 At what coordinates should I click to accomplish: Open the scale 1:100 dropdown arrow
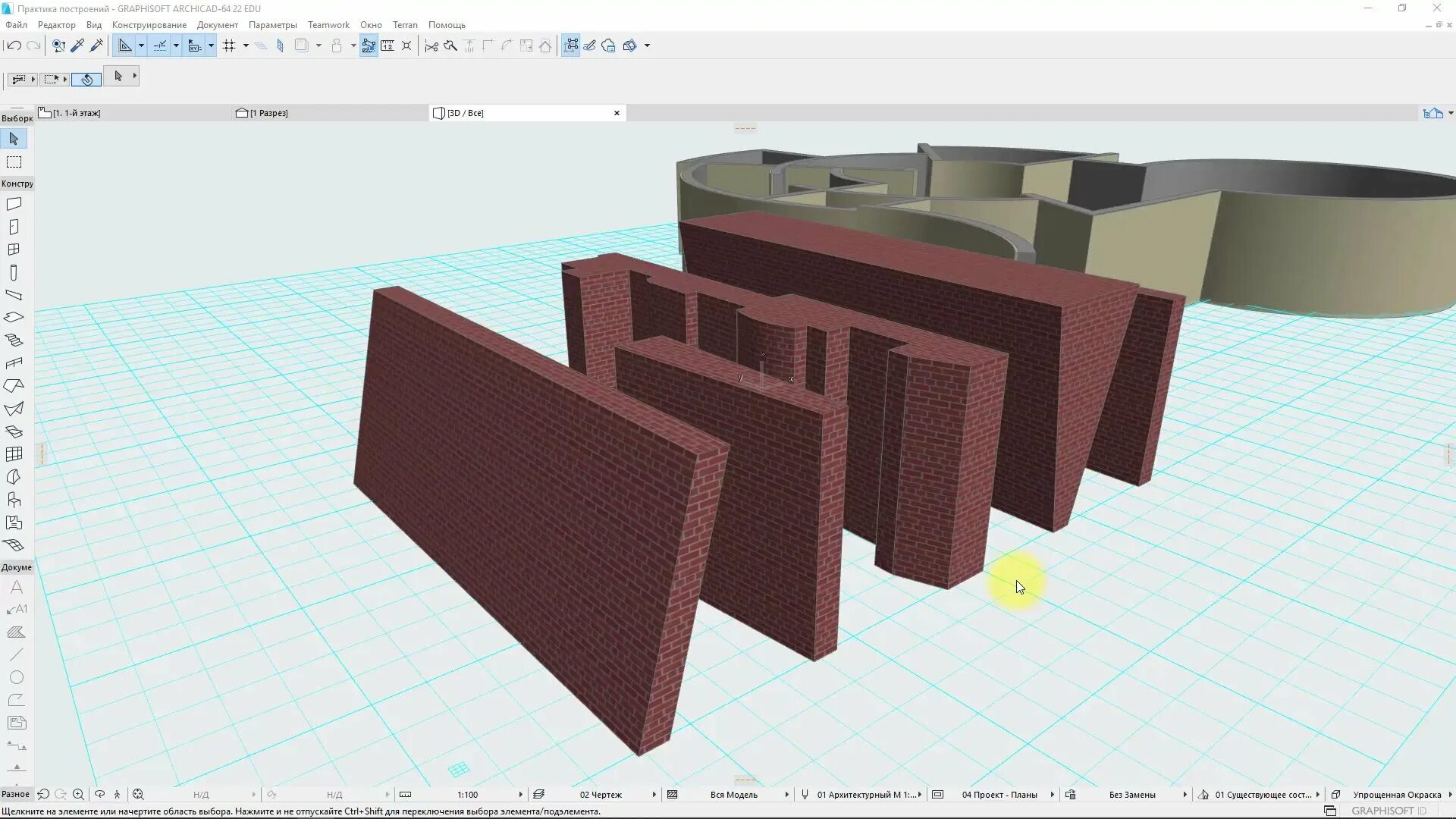(x=520, y=795)
